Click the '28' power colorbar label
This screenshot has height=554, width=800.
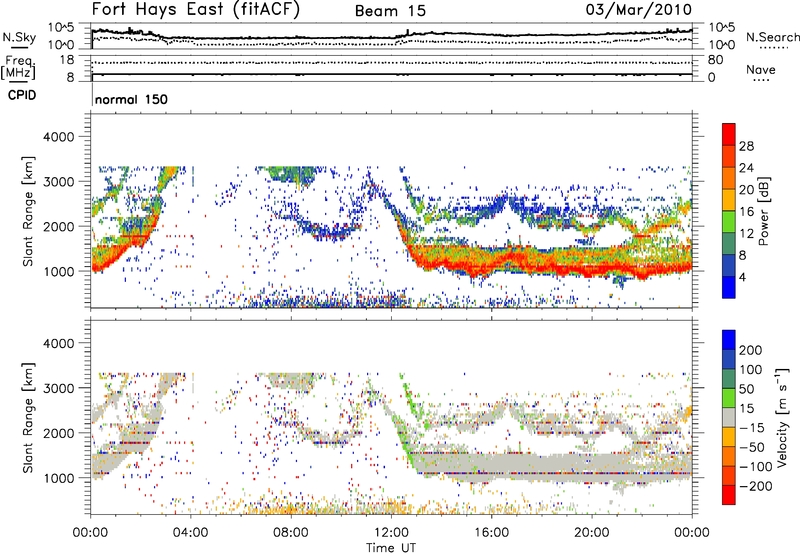click(x=746, y=146)
